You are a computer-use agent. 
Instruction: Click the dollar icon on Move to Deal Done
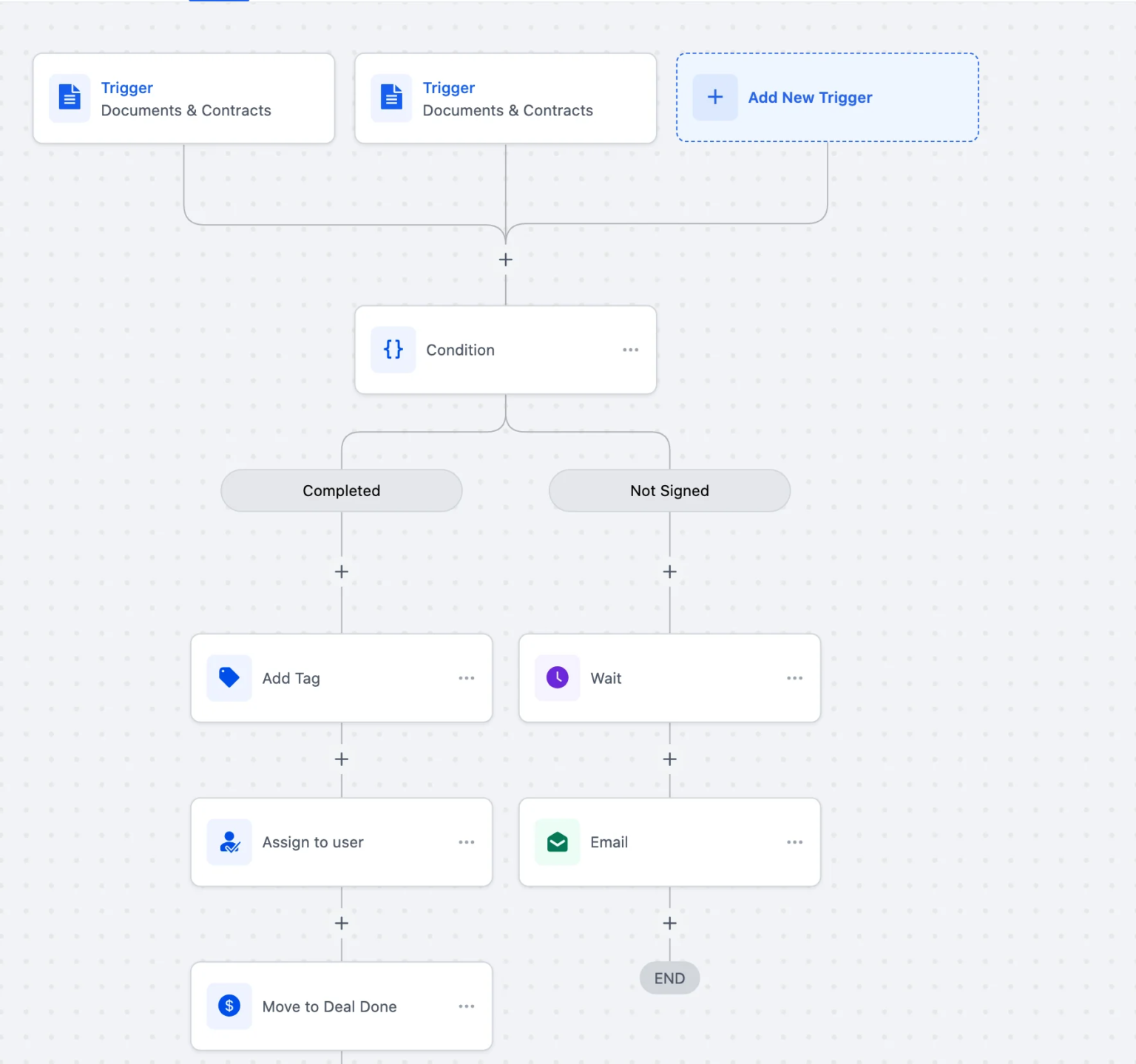tap(229, 1006)
